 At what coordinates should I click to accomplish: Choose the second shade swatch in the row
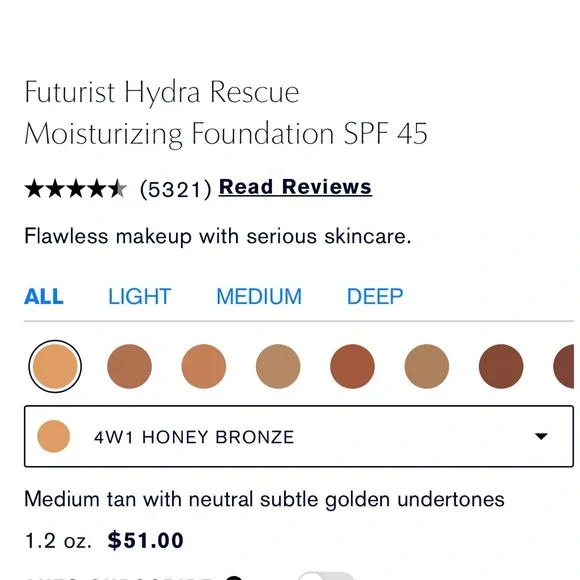(x=129, y=367)
